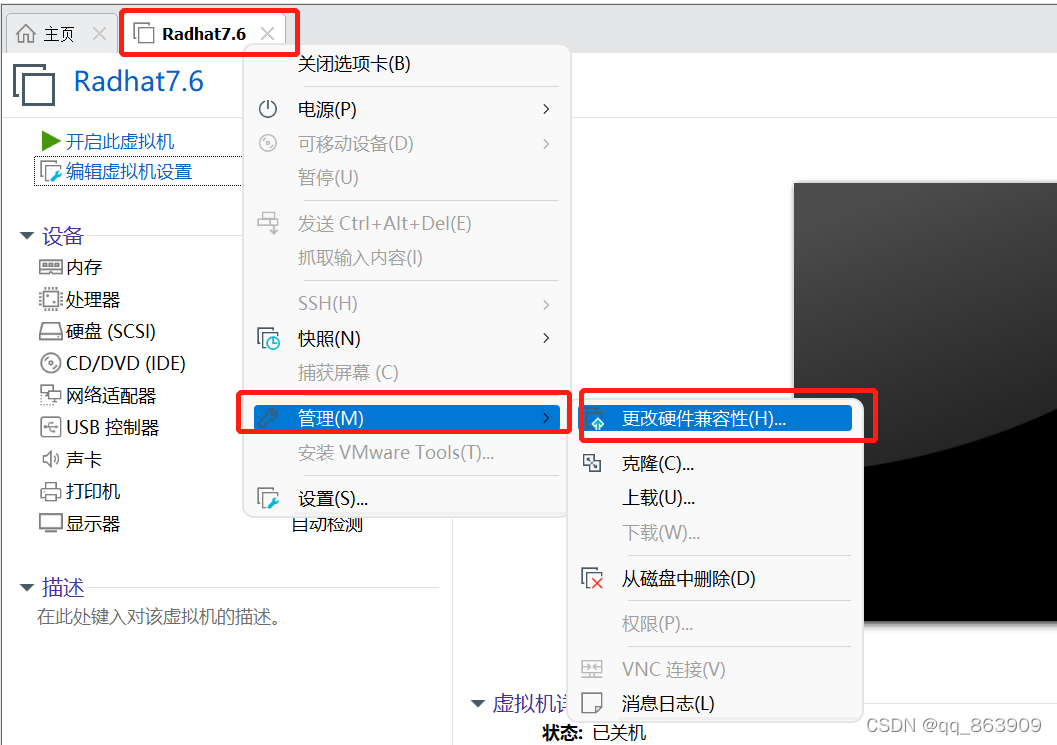Close the Radhat7.6 tab

pos(268,34)
